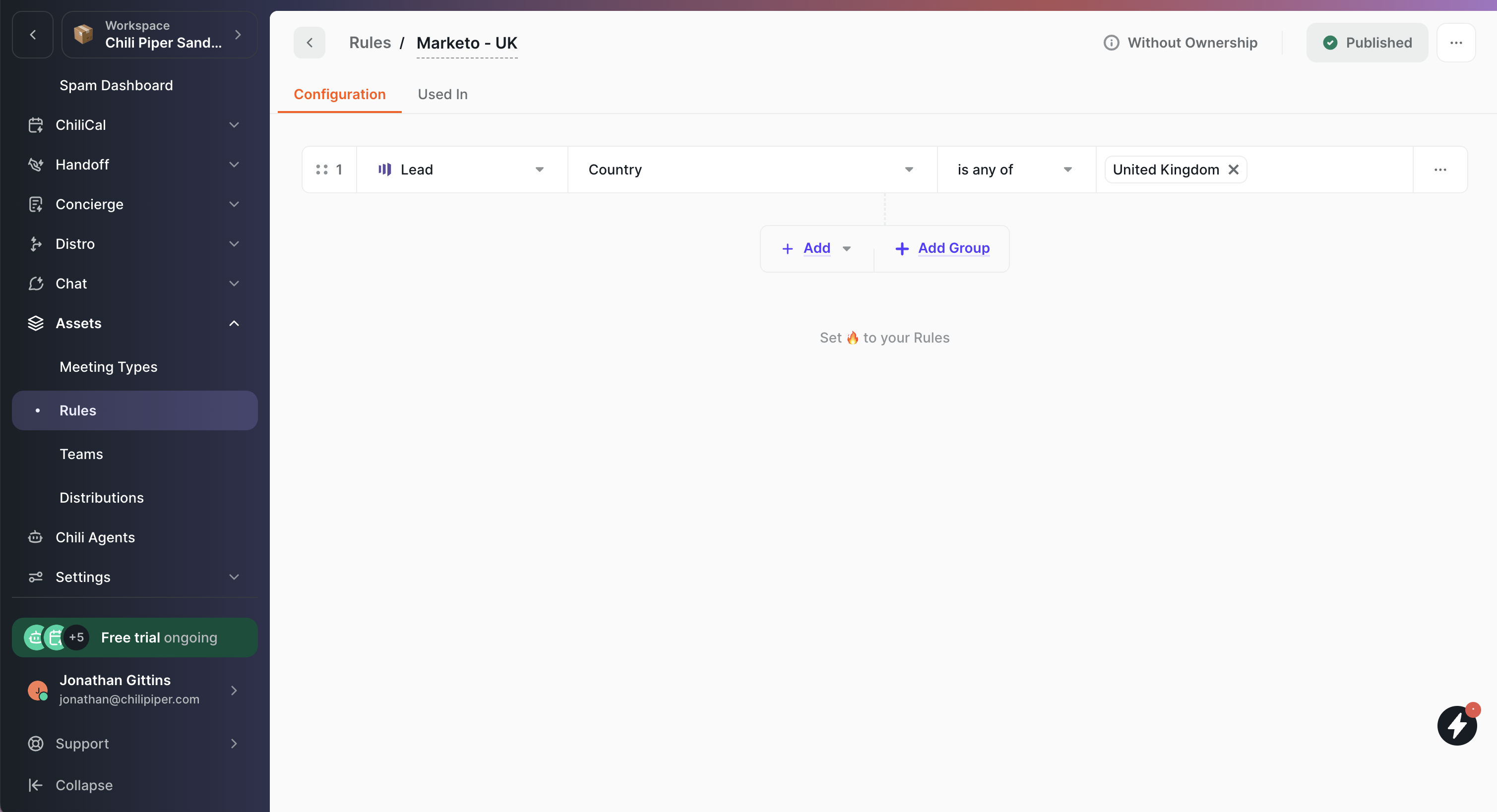Go back using breadcrumb back arrow
The image size is (1497, 812).
(309, 43)
